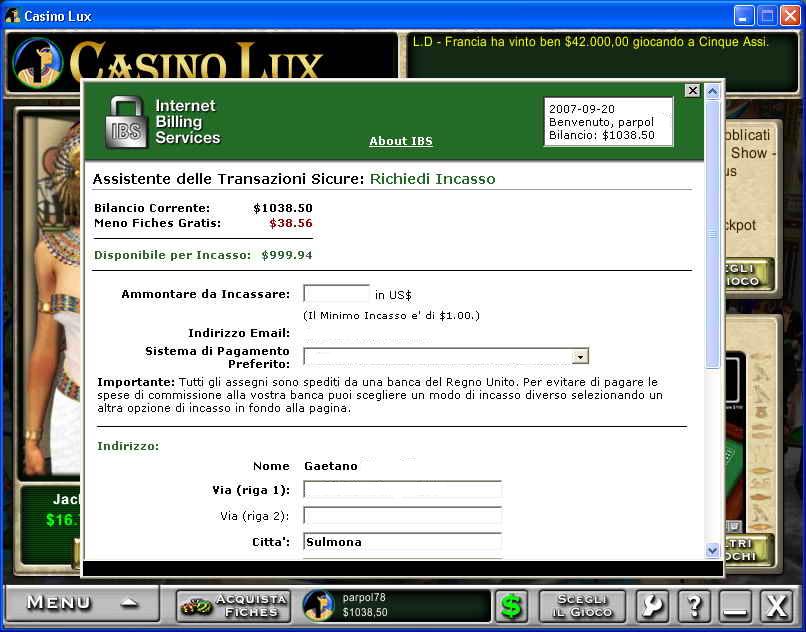Image resolution: width=806 pixels, height=632 pixels.
Task: Open help with the question mark icon
Action: tap(694, 605)
